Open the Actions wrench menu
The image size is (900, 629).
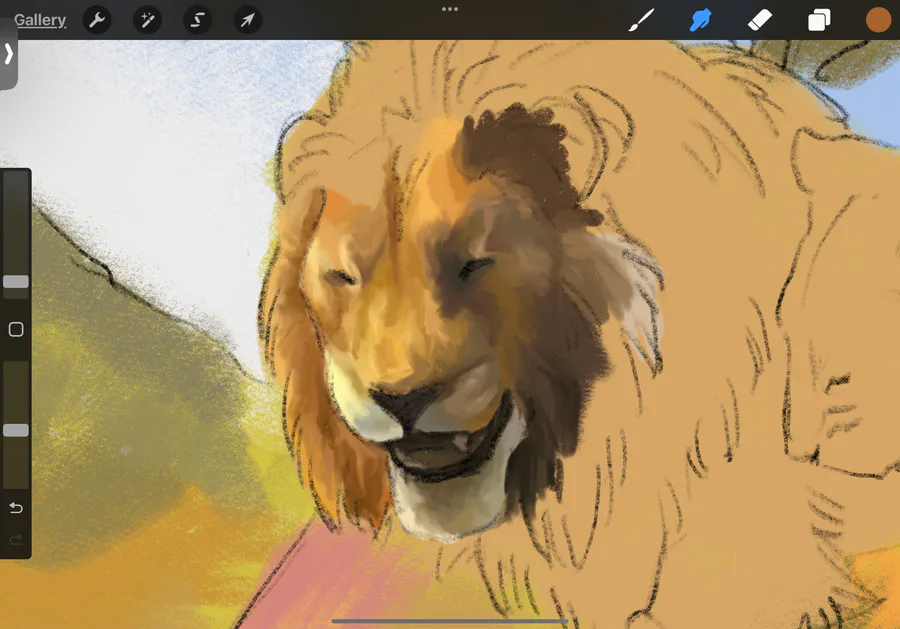tap(97, 20)
